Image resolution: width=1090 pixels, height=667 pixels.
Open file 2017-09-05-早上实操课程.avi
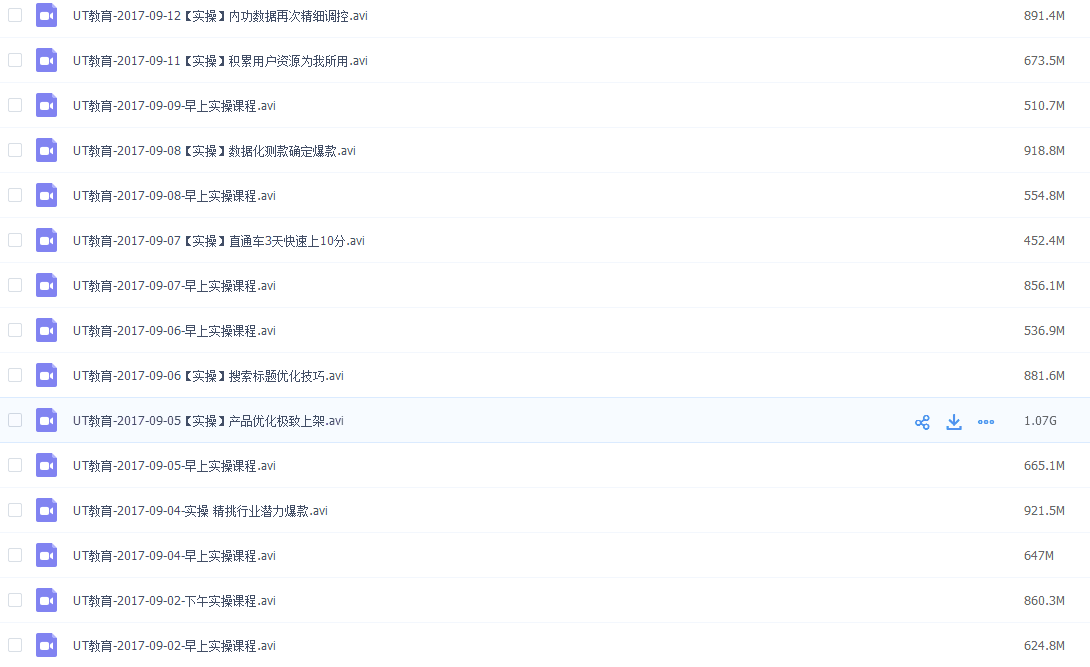[174, 466]
